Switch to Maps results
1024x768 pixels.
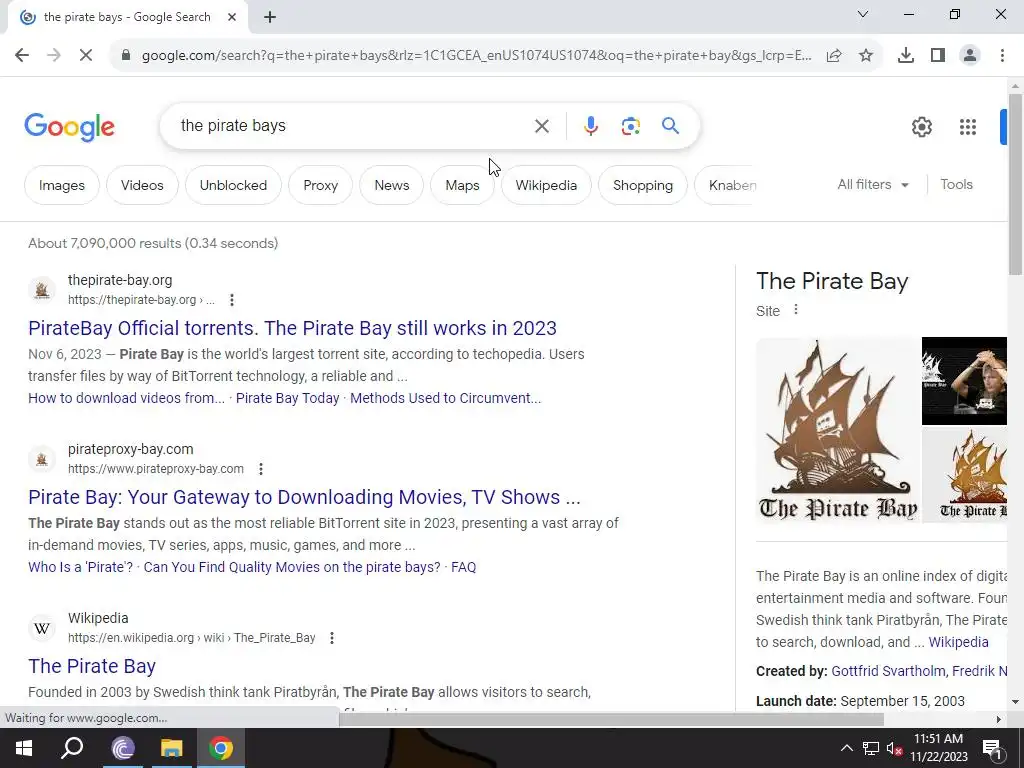(x=462, y=185)
